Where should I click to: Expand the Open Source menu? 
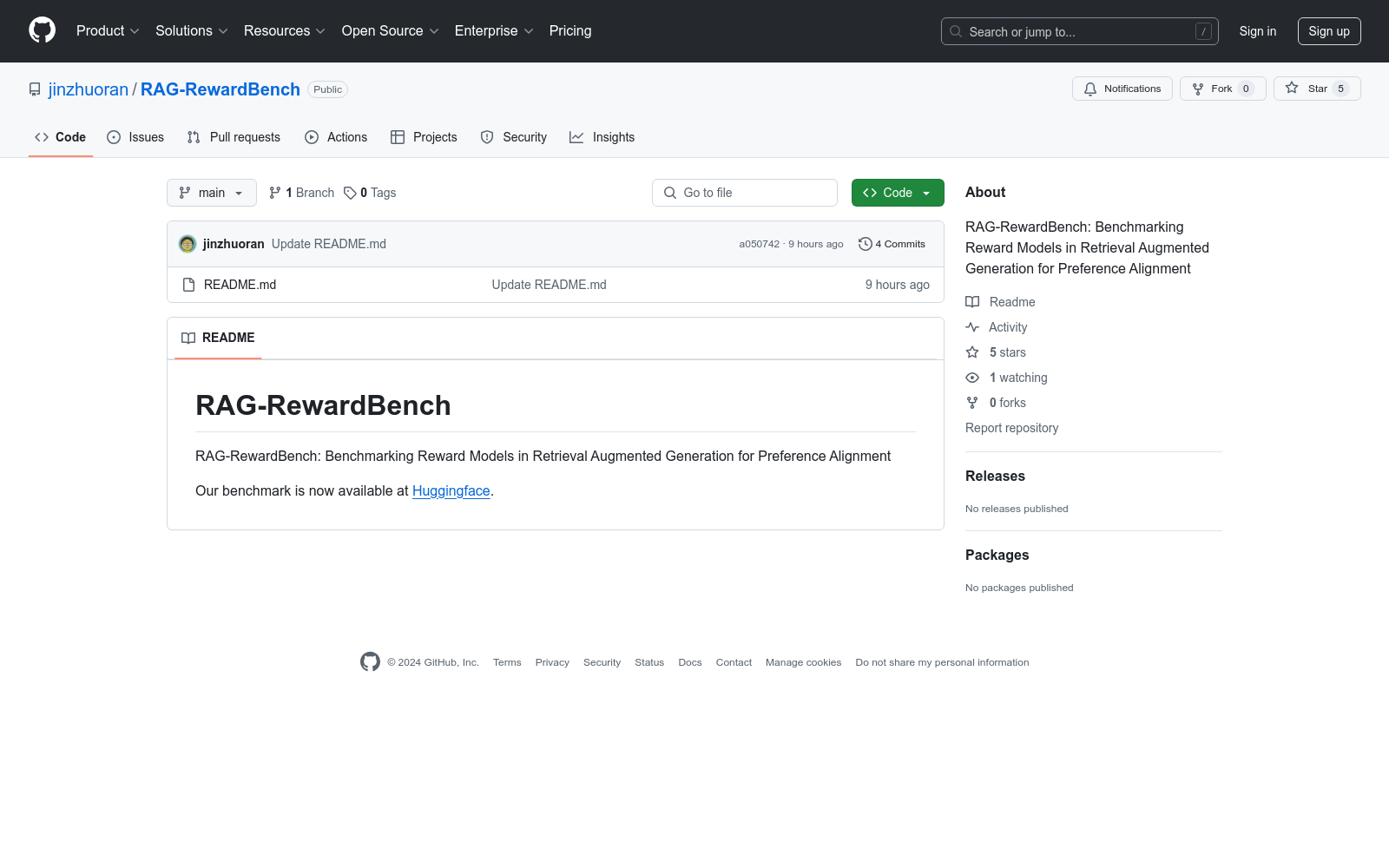(391, 30)
